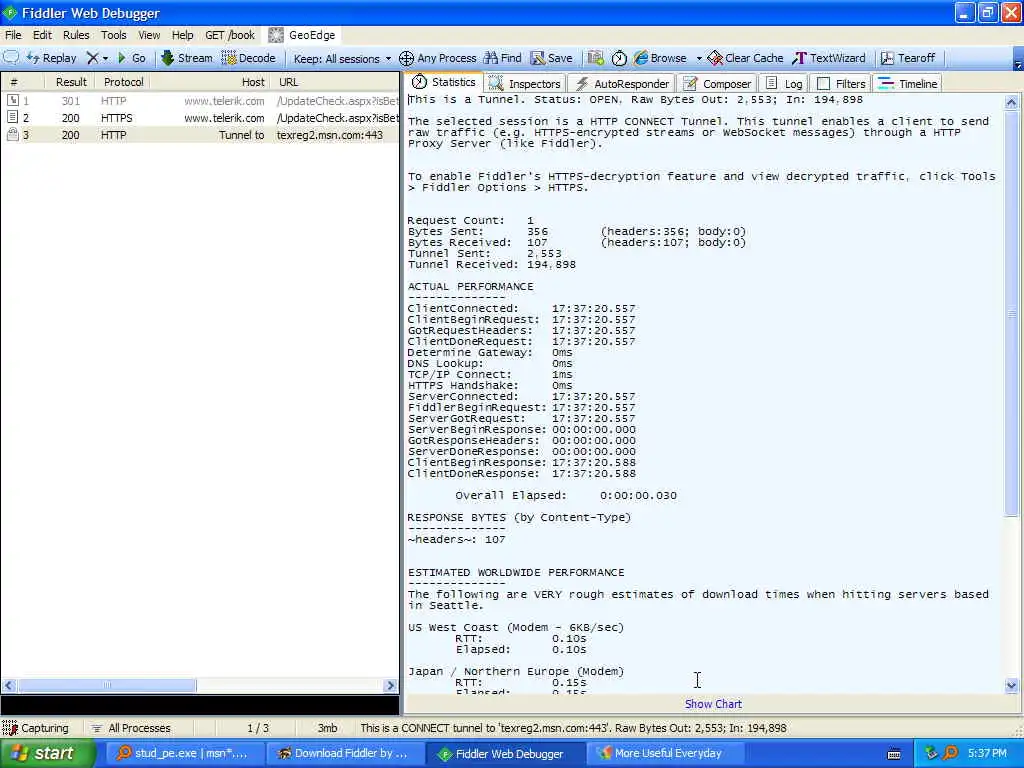
Task: Click the screenshot camera icon
Action: (595, 58)
